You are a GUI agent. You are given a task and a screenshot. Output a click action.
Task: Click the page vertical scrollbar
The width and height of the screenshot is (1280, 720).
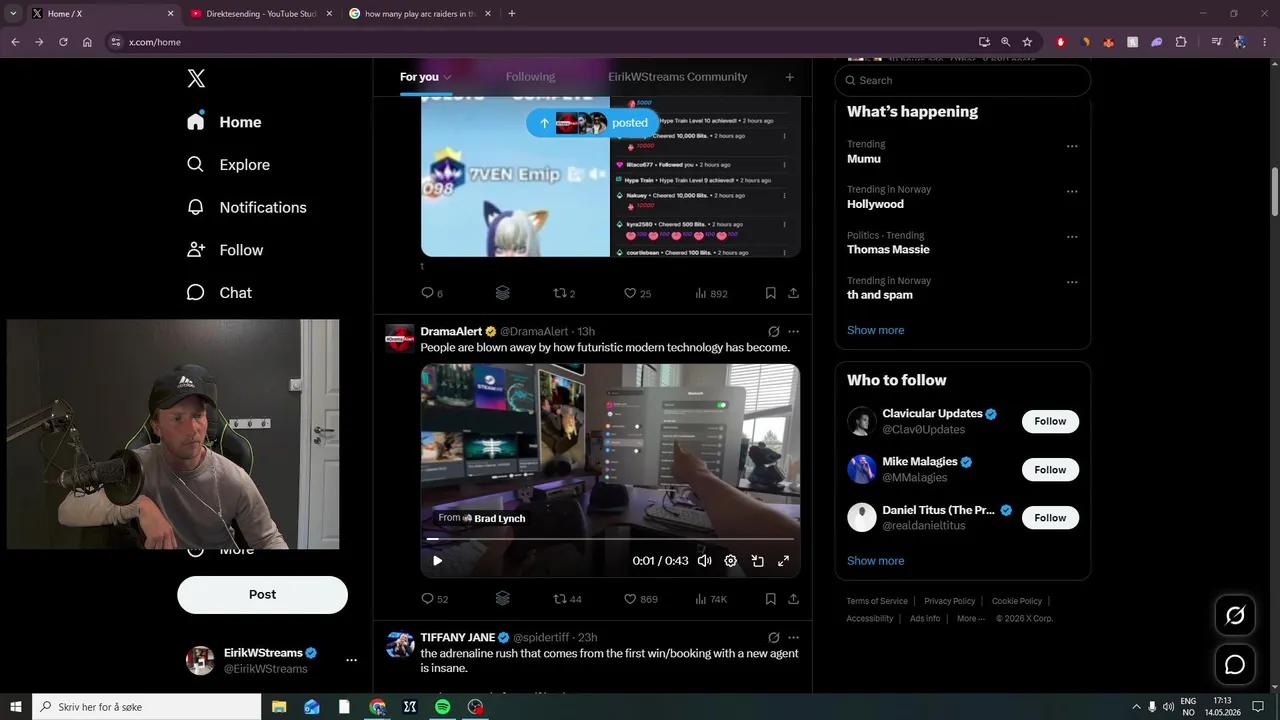(x=1274, y=190)
